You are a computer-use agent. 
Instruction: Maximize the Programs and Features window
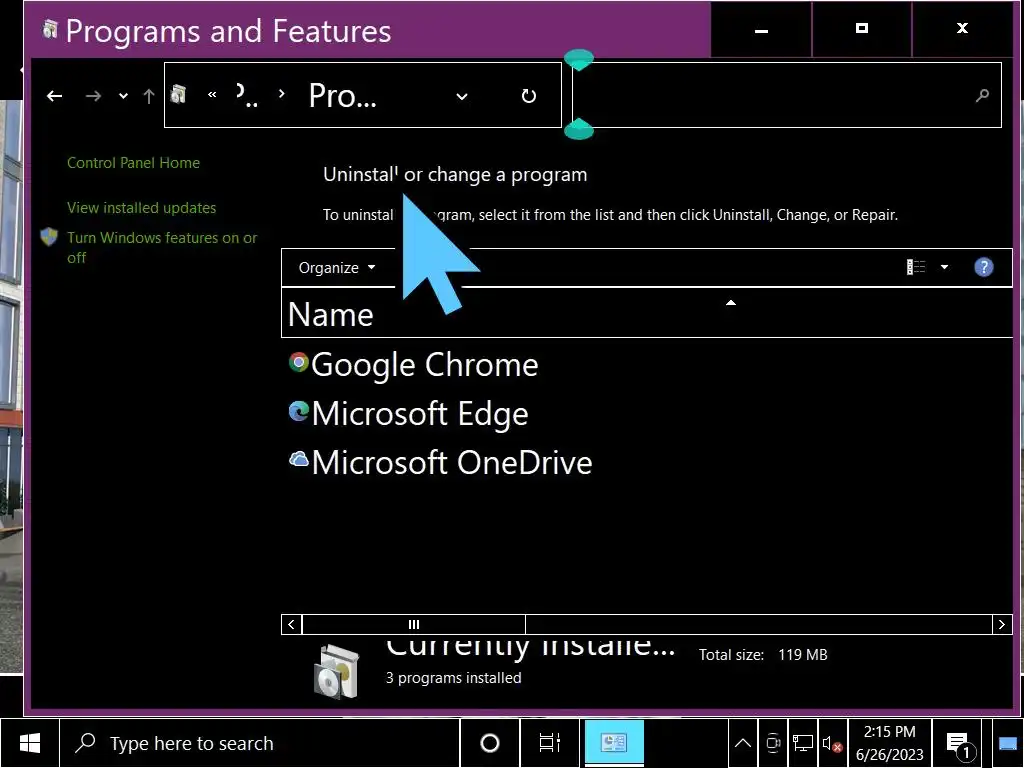click(x=862, y=29)
